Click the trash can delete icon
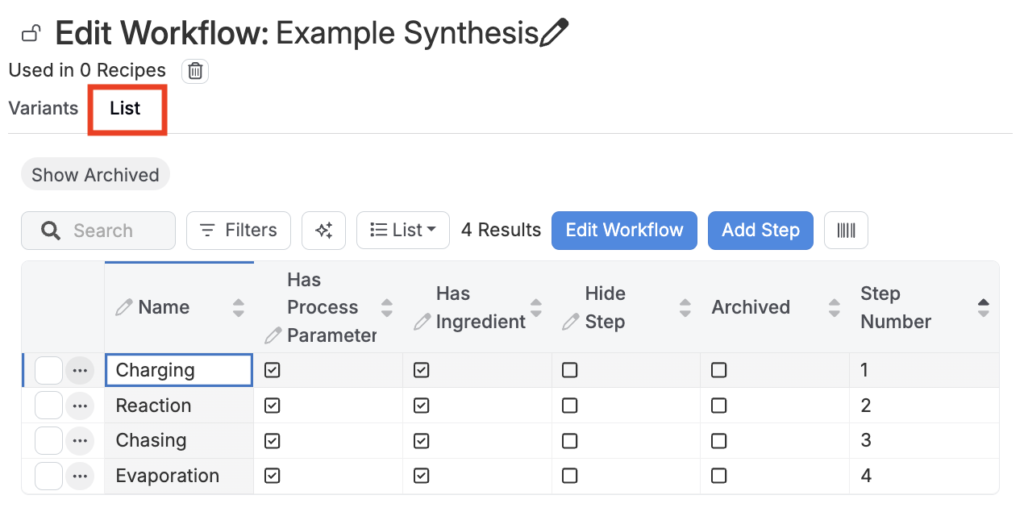Viewport: 1024px width, 516px height. click(x=196, y=71)
